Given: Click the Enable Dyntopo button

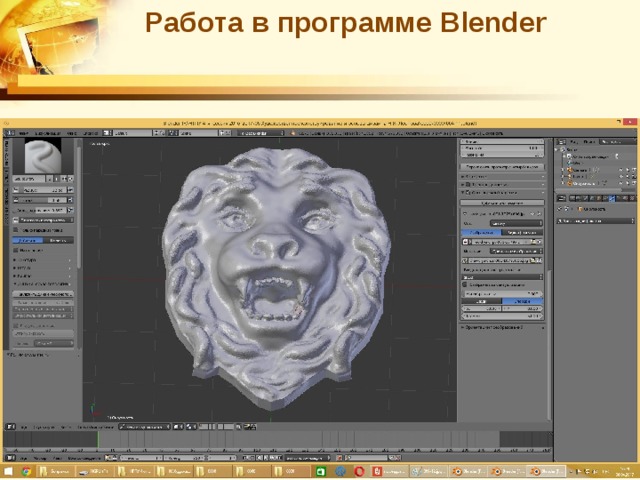Looking at the screenshot, I should coord(43,294).
